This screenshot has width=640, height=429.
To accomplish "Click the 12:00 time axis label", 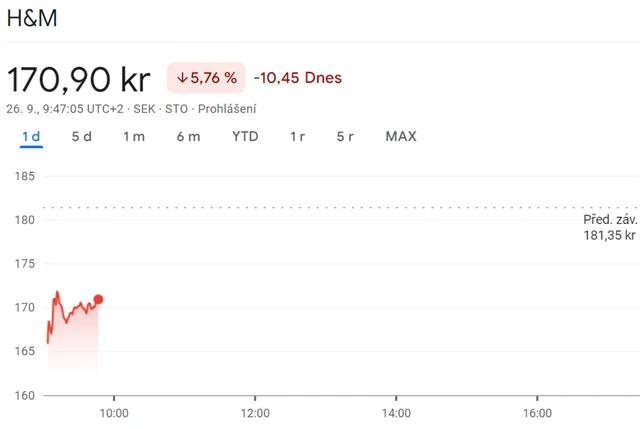I will click(255, 411).
